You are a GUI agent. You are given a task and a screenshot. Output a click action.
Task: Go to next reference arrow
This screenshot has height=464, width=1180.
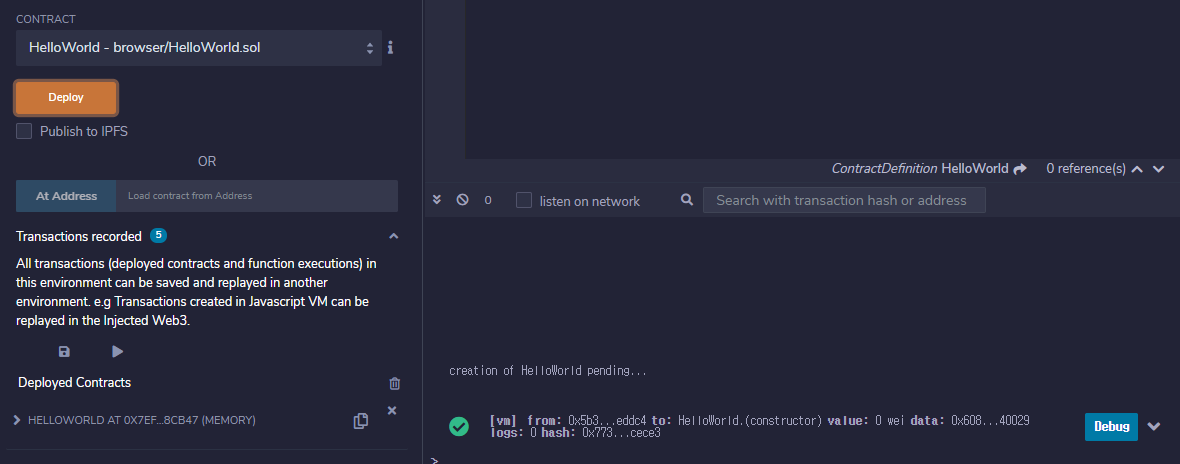pos(1158,169)
